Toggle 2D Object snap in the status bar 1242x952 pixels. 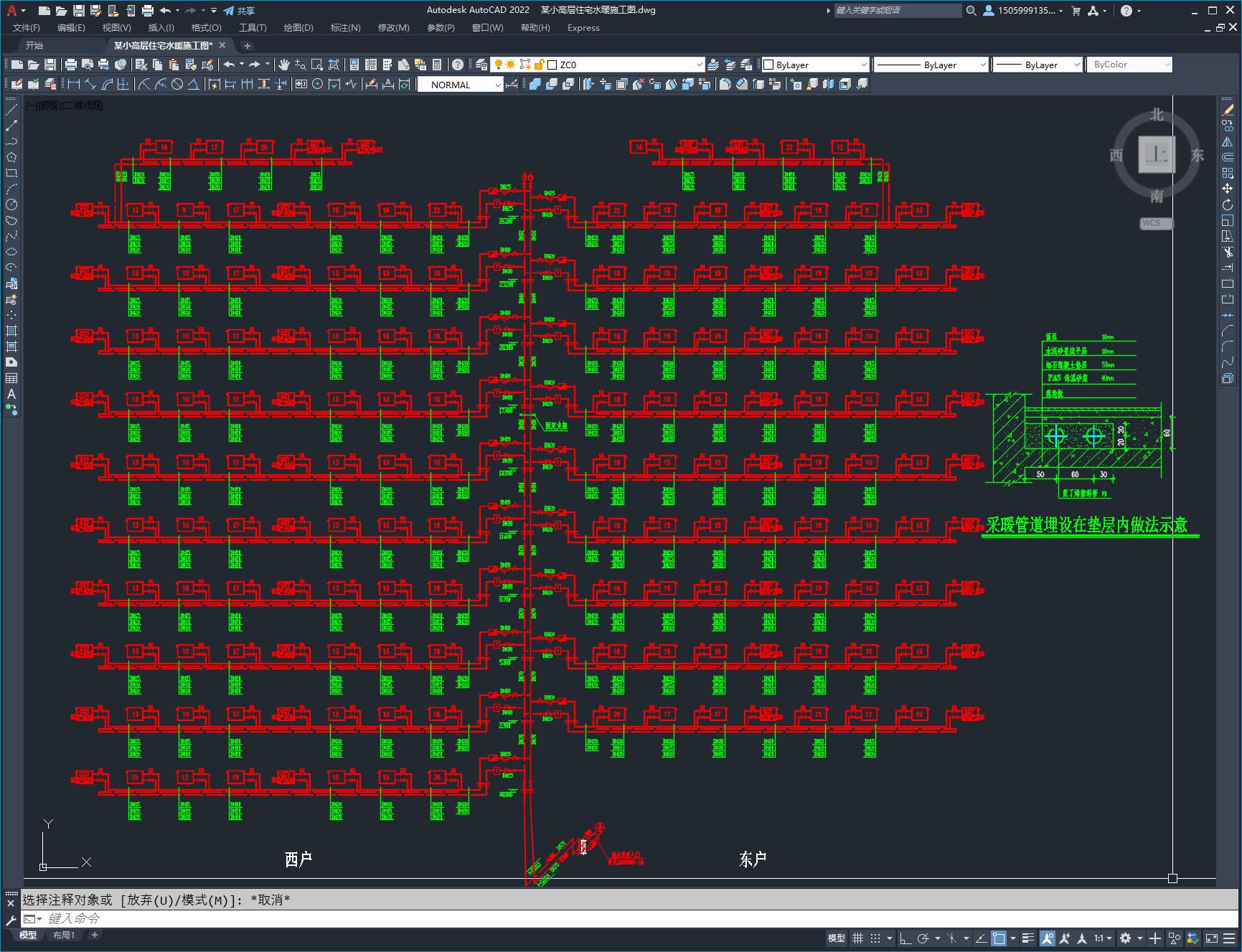coord(999,938)
